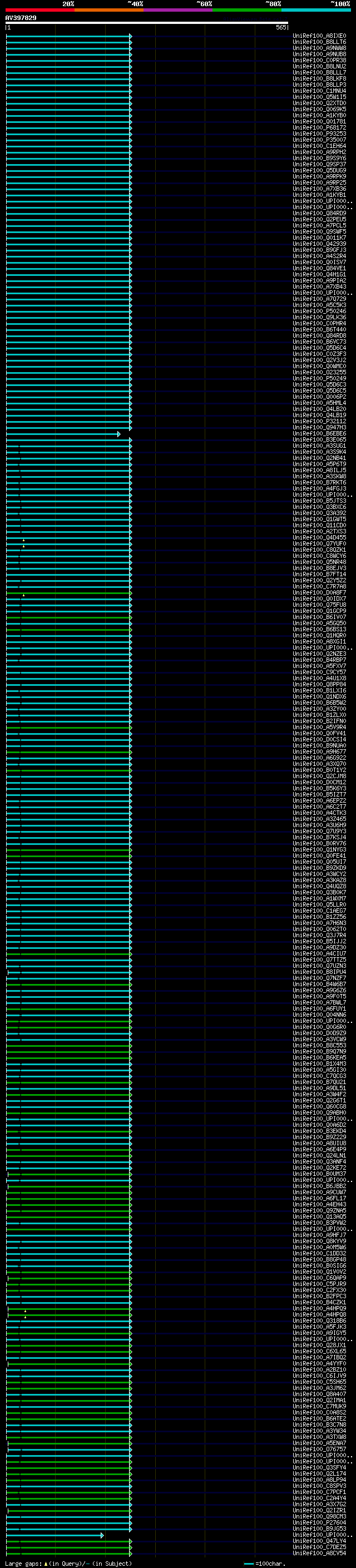Select hit label UniRef100_C1EH64

tap(319, 146)
